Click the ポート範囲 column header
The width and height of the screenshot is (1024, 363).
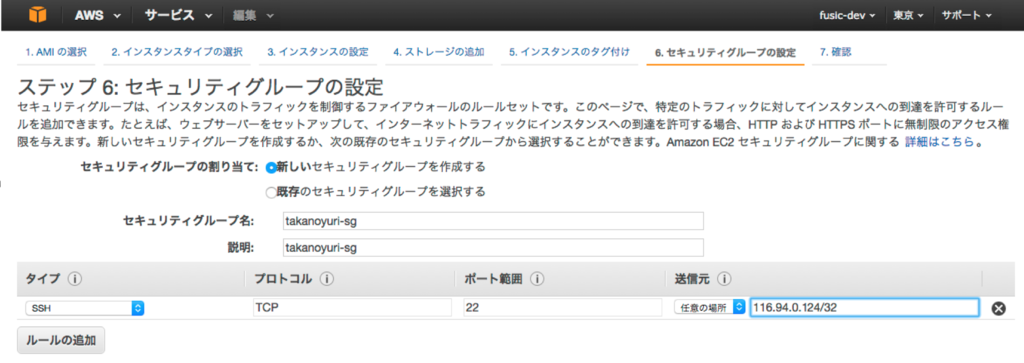pos(494,279)
